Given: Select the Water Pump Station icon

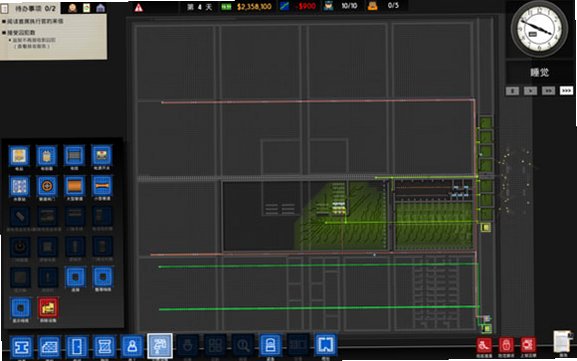Looking at the screenshot, I should (19, 186).
